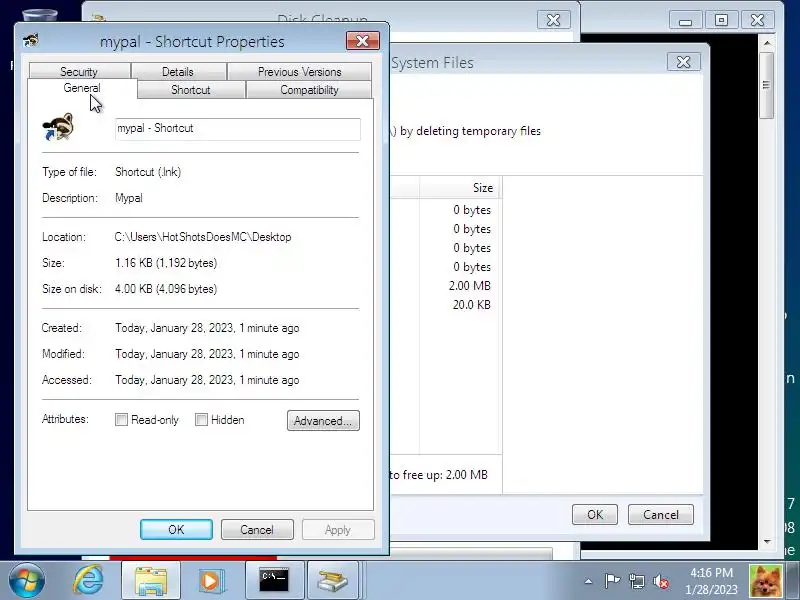Viewport: 800px width, 600px height.
Task: Click the Shortcut (.lnk) file type text
Action: (148, 172)
